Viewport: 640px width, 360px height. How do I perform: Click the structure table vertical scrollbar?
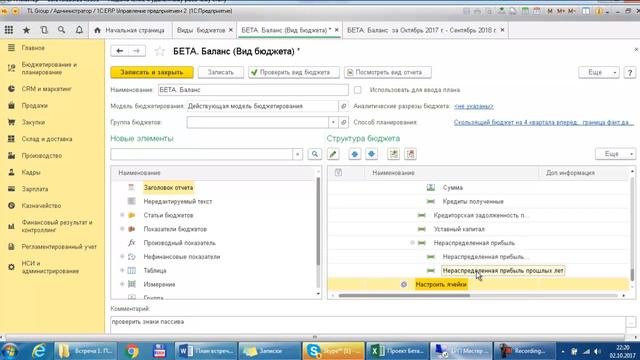[632, 275]
